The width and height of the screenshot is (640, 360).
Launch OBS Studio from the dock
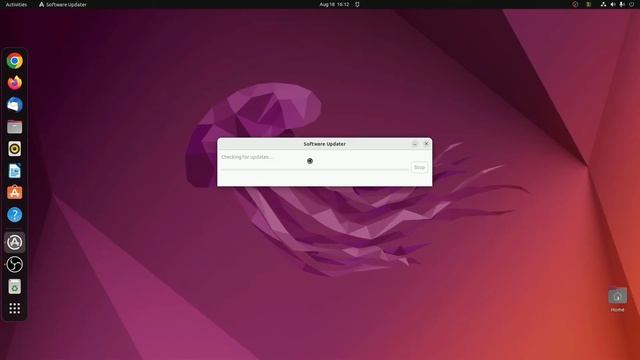tap(15, 264)
